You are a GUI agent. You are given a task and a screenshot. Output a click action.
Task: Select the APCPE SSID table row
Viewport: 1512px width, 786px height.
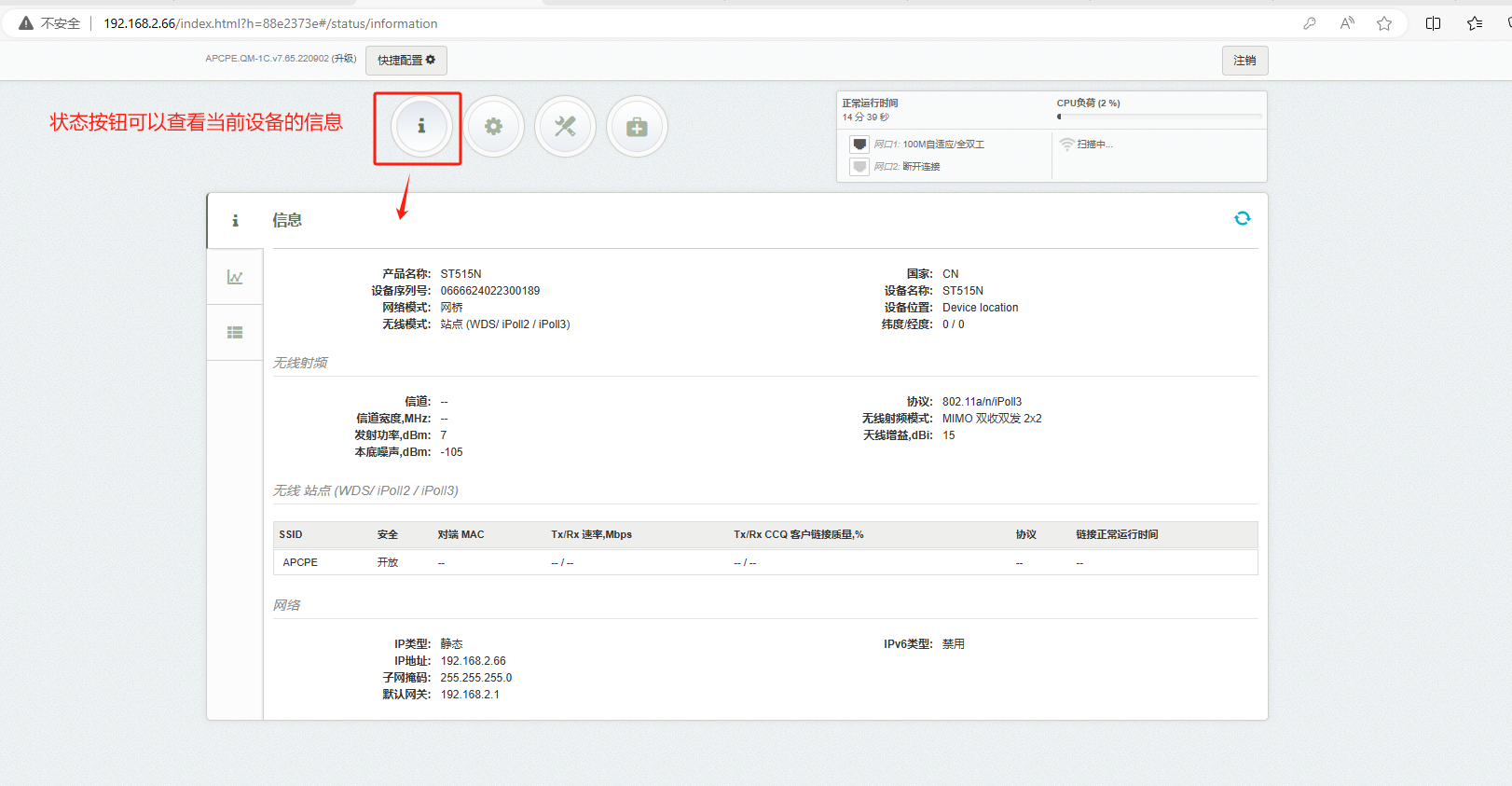coord(764,562)
